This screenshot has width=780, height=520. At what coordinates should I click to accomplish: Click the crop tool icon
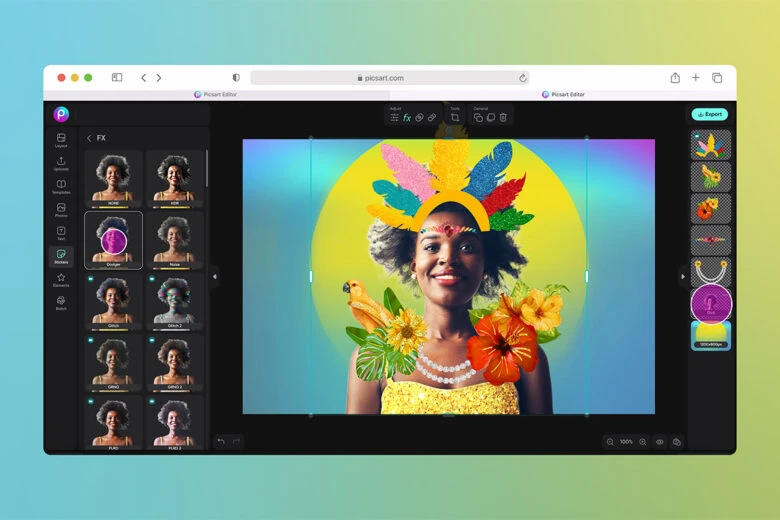pyautogui.click(x=455, y=117)
